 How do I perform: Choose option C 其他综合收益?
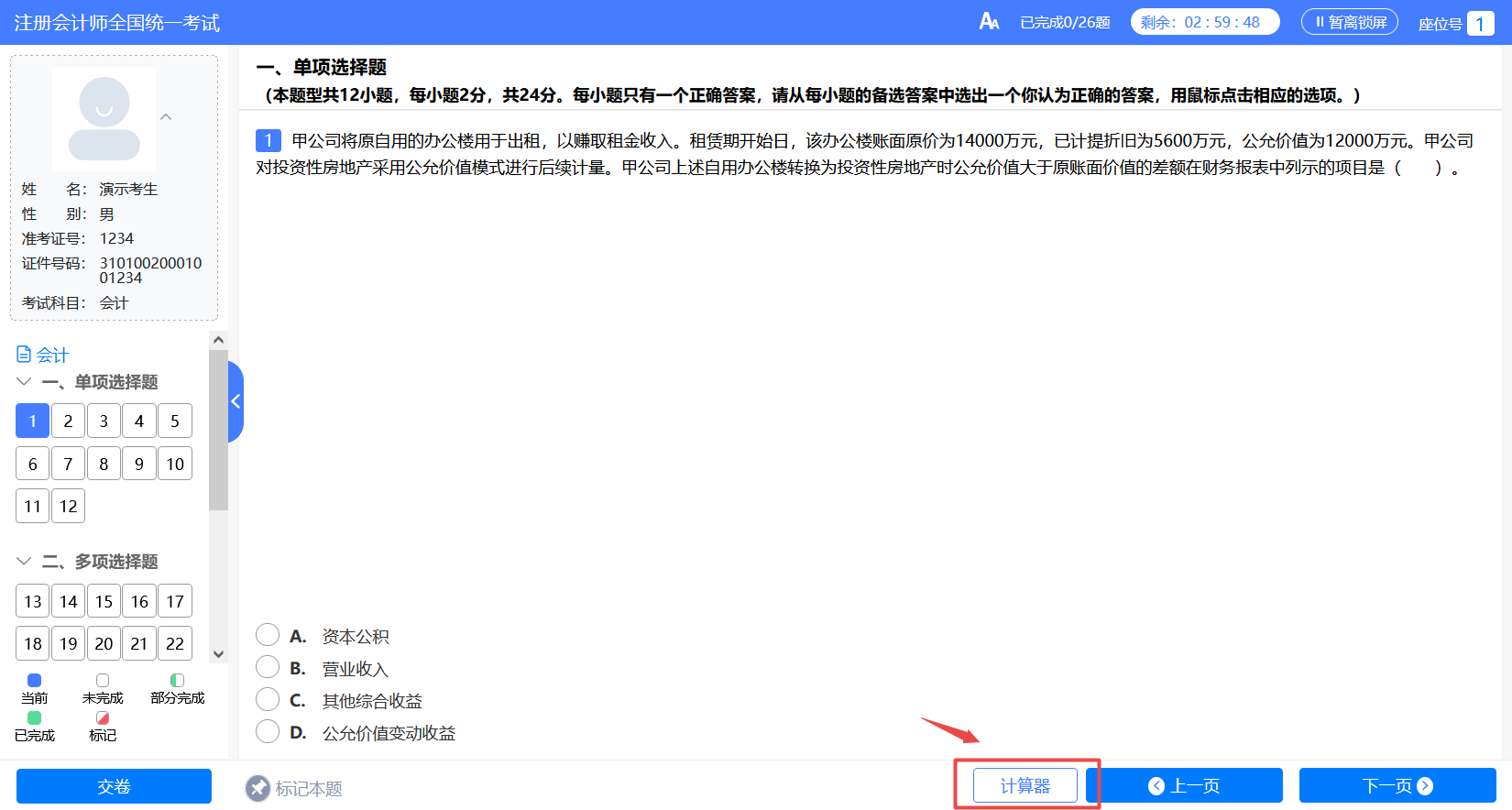point(268,700)
